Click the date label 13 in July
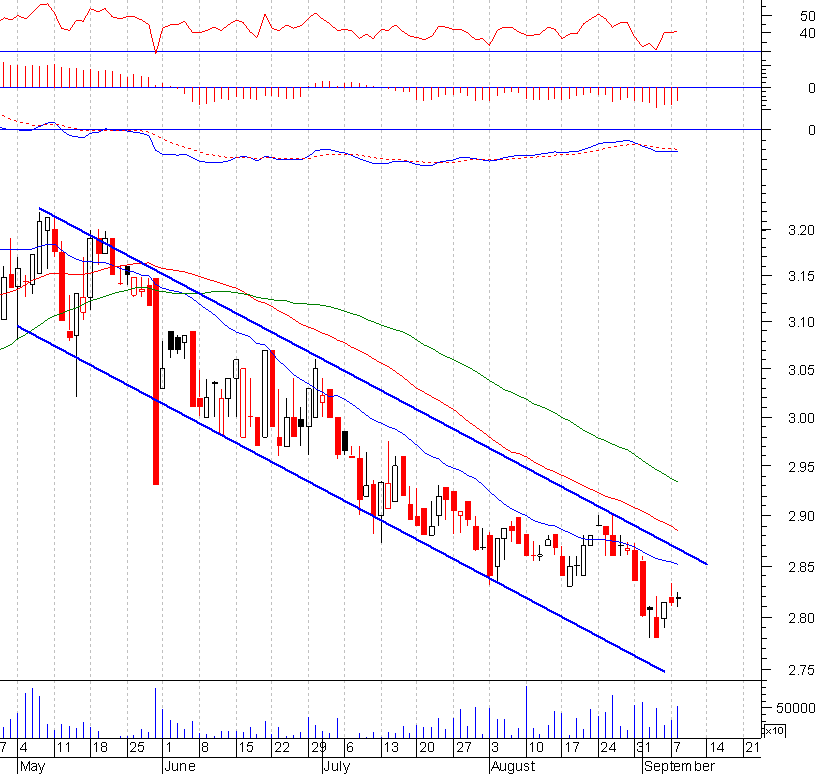Image resolution: width=819 pixels, height=774 pixels. point(391,747)
